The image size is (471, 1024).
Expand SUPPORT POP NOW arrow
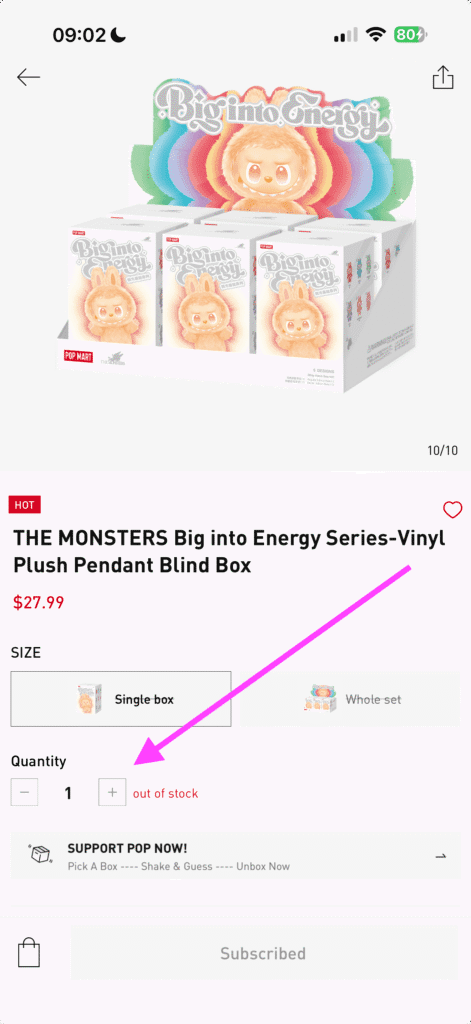click(441, 856)
